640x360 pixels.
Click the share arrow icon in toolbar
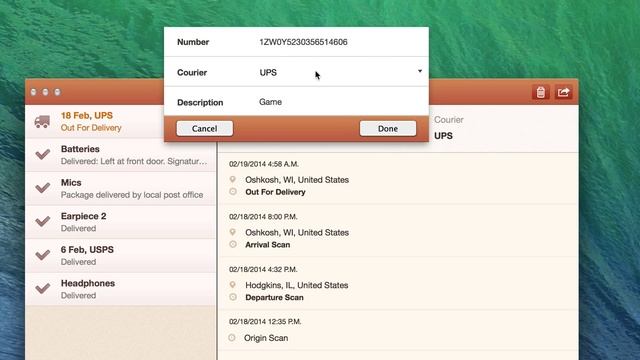(x=563, y=92)
